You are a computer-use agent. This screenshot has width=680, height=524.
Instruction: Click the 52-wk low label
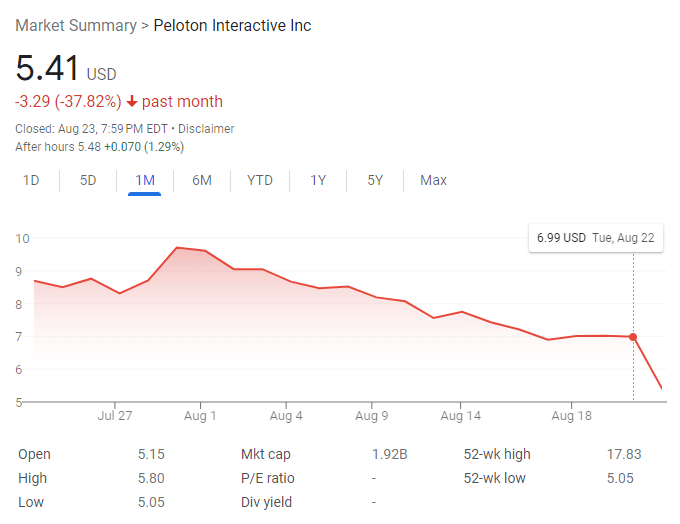[x=495, y=478]
